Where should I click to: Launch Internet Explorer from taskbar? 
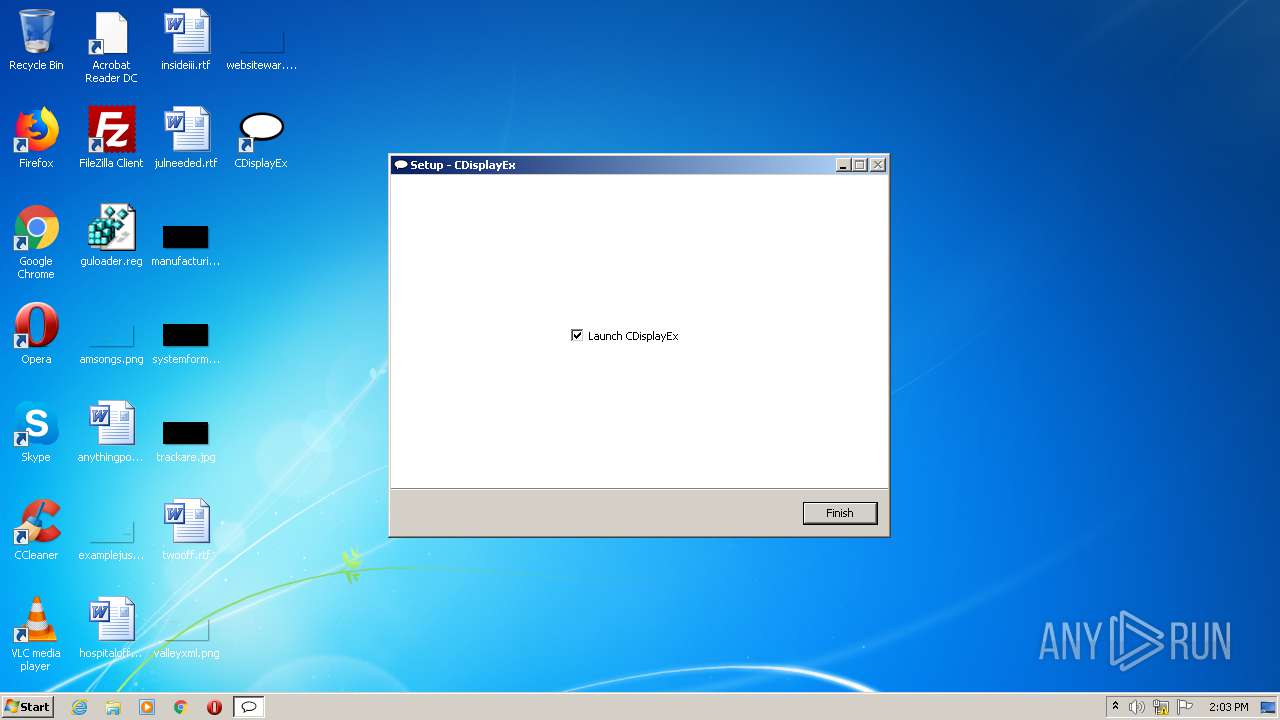point(80,707)
